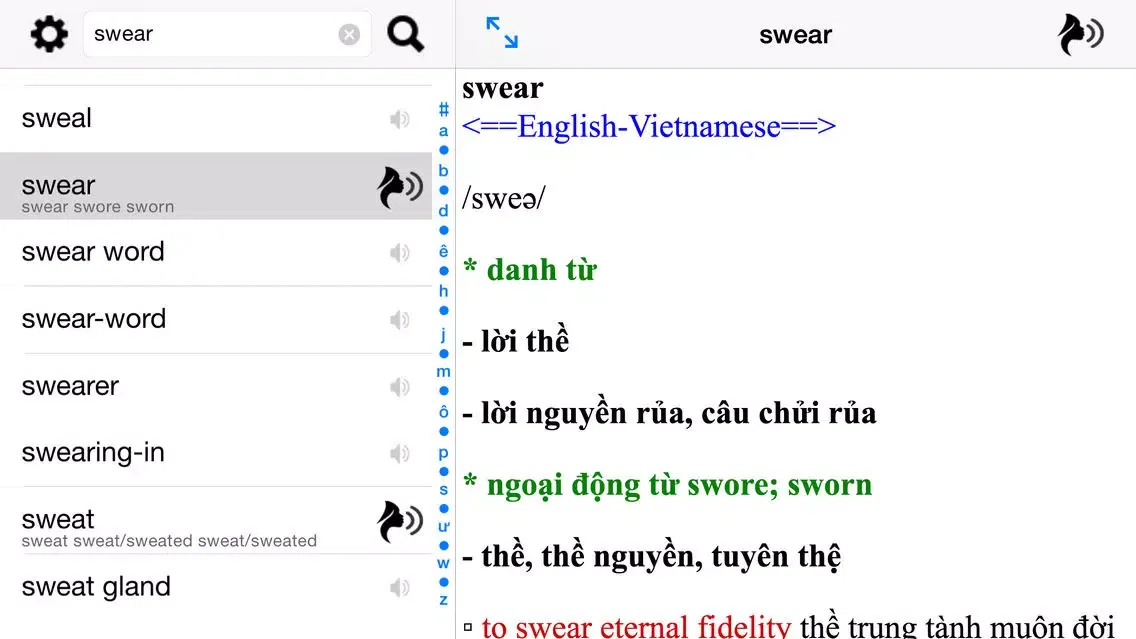Toggle fullscreen with the expand arrows icon
The image size is (1136, 639).
pos(502,33)
